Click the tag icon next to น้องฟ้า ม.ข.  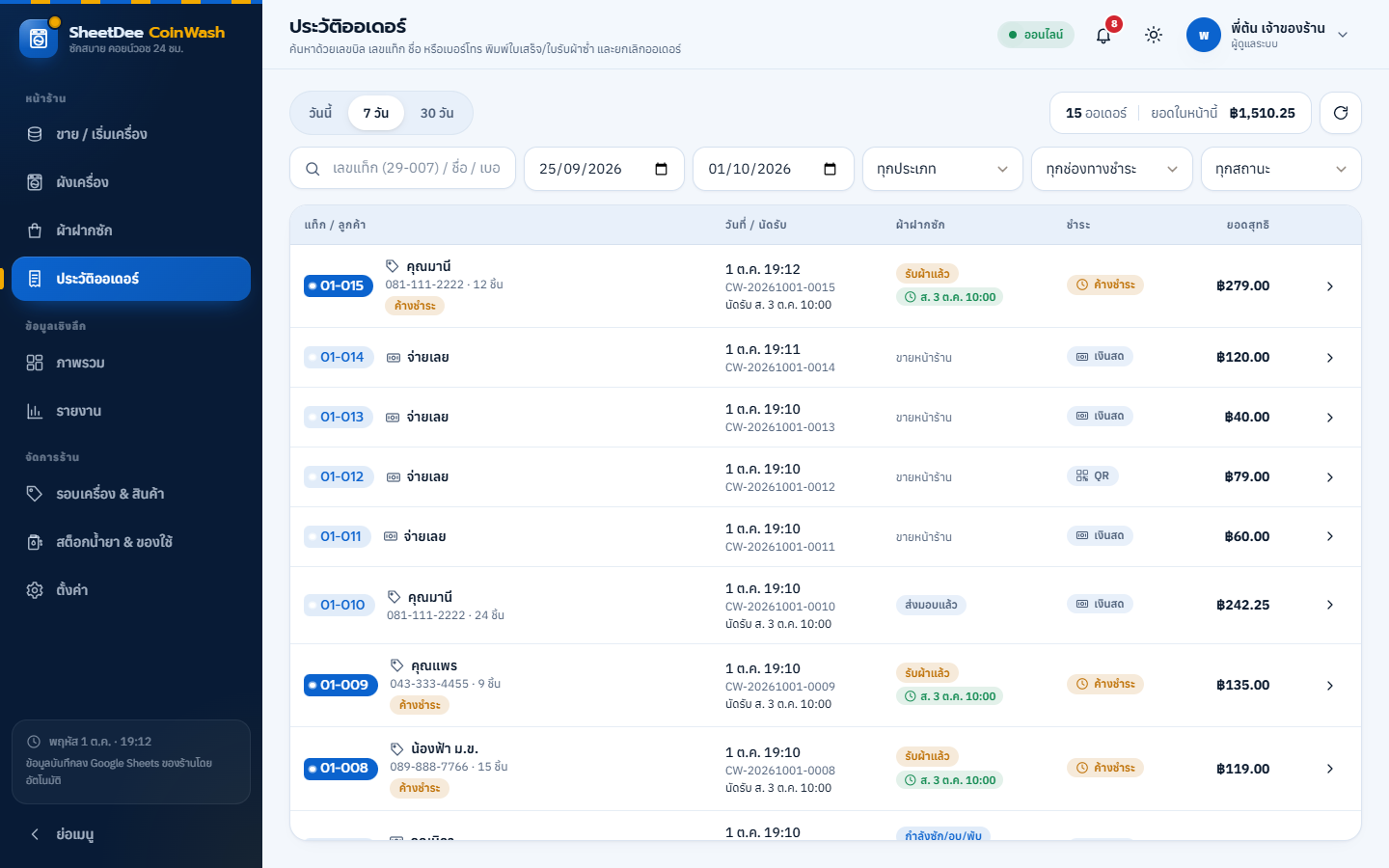tap(396, 748)
